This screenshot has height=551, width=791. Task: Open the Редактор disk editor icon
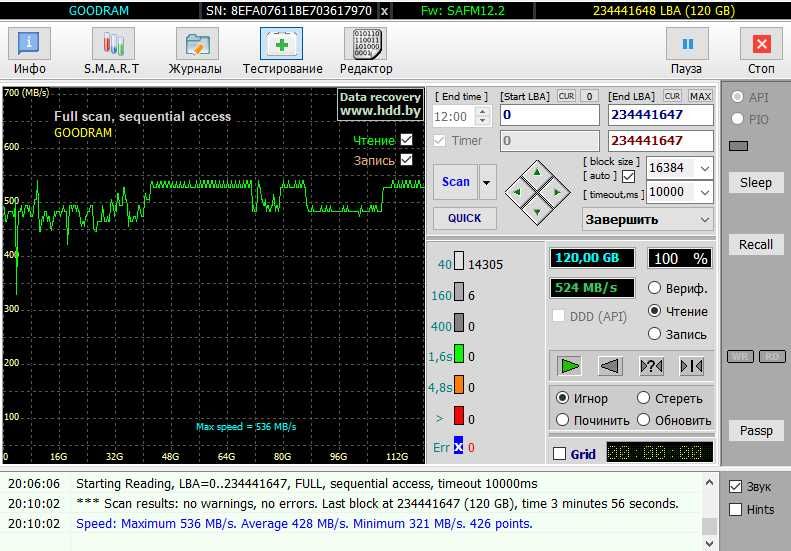365,45
